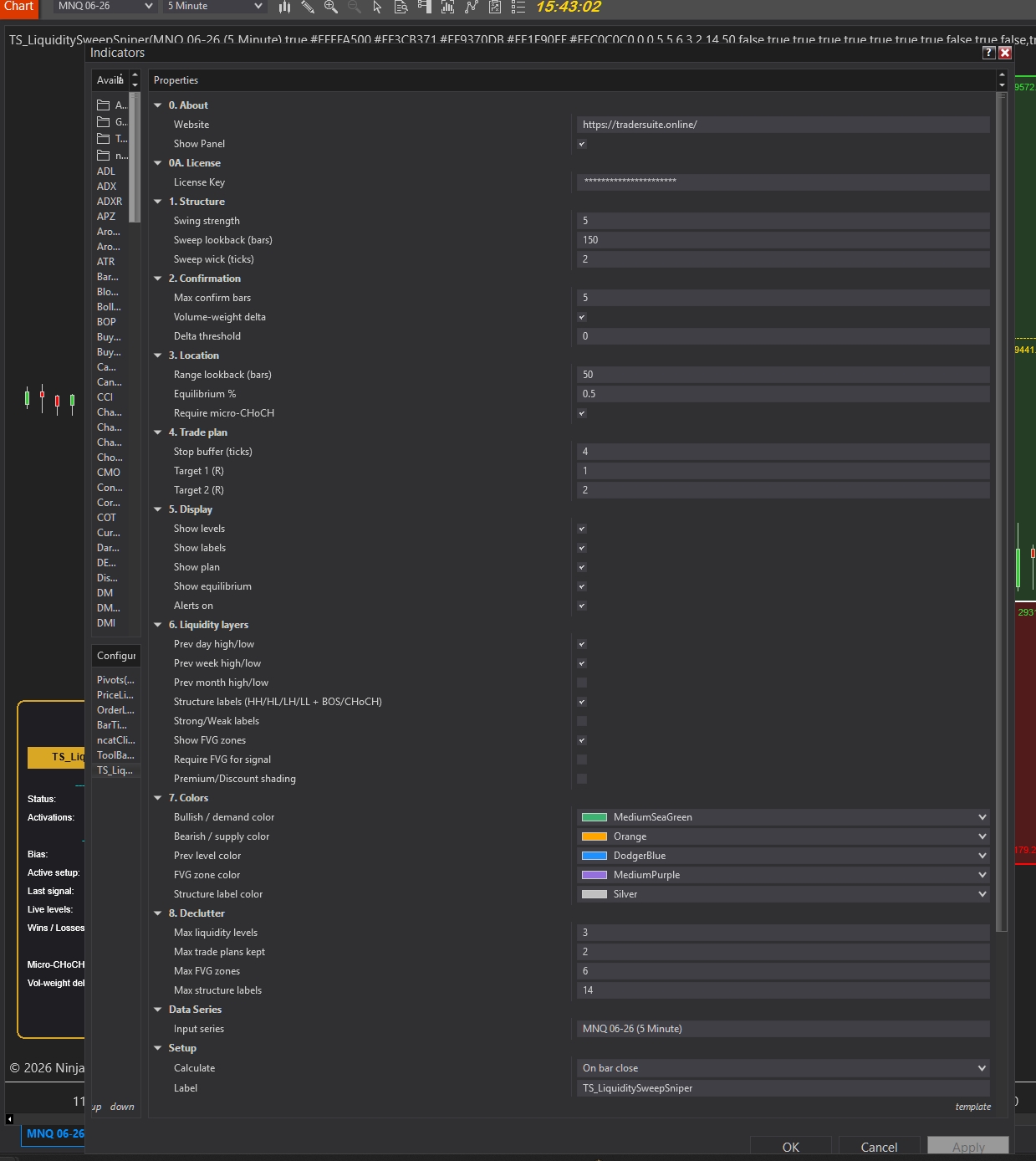
Task: Toggle the Show Panel checkbox
Action: pos(582,144)
